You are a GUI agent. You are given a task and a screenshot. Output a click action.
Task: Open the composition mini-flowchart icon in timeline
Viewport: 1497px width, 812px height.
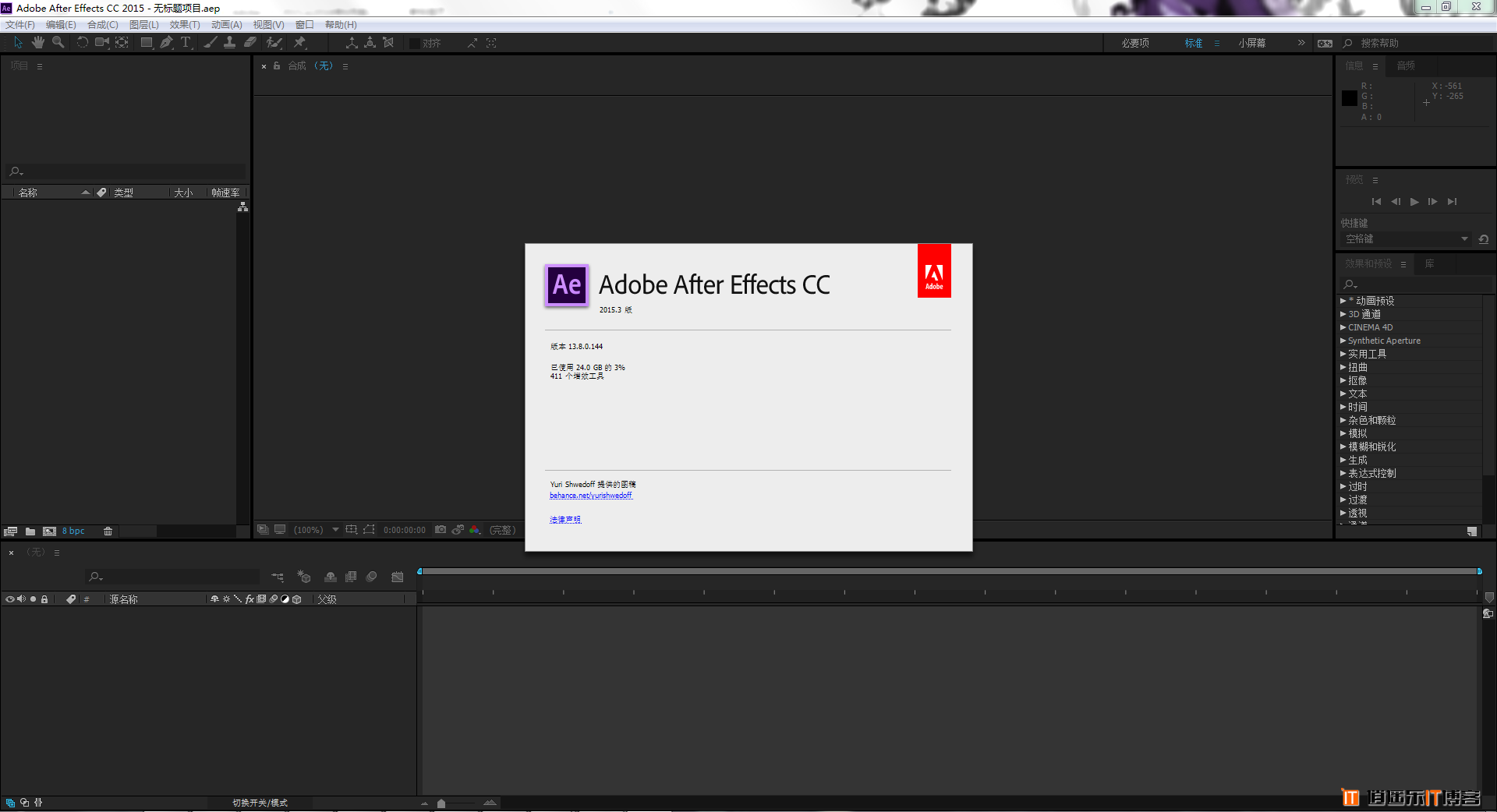click(278, 577)
